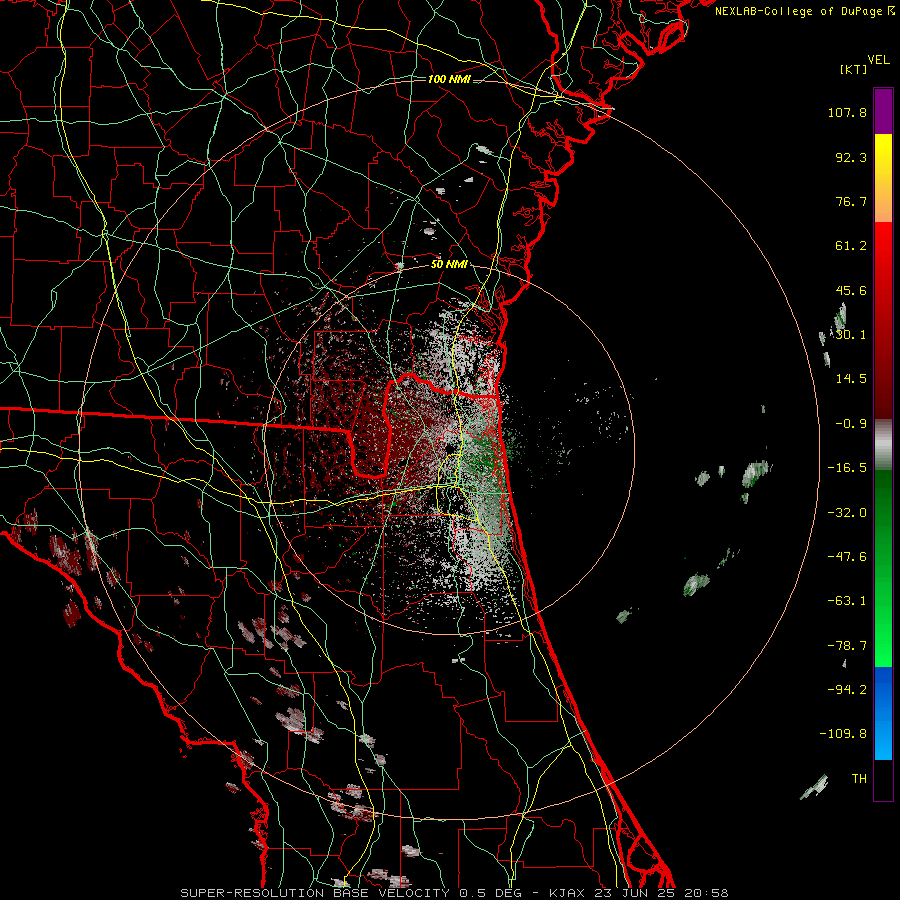Click the -94.2 velocity scale value
This screenshot has height=900, width=900.
pos(847,690)
